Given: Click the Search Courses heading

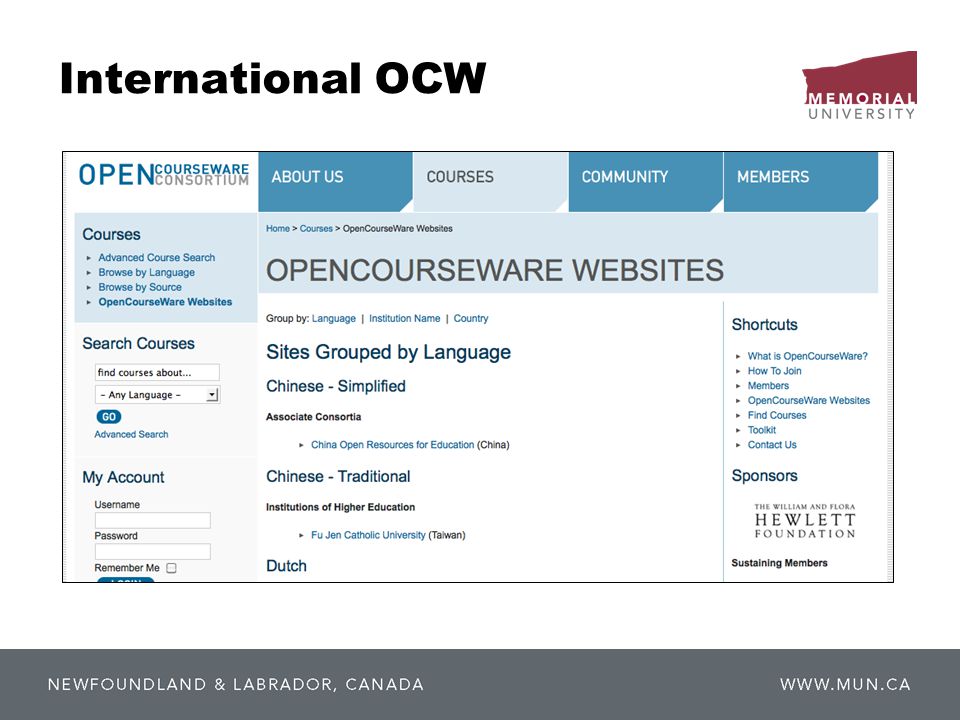Looking at the screenshot, I should 138,343.
